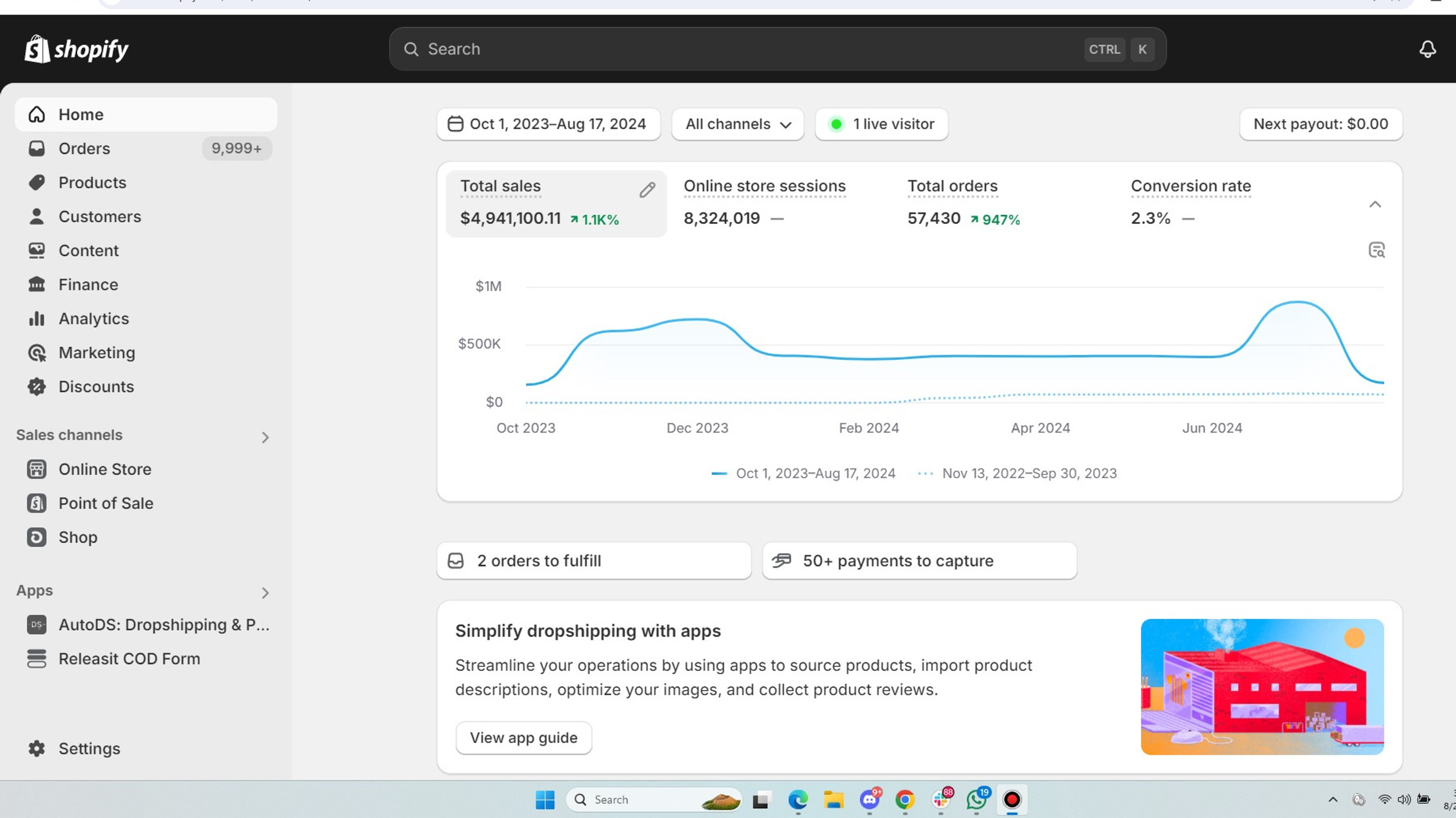1456x818 pixels.
Task: Open Finance page in sidebar
Action: point(146,284)
